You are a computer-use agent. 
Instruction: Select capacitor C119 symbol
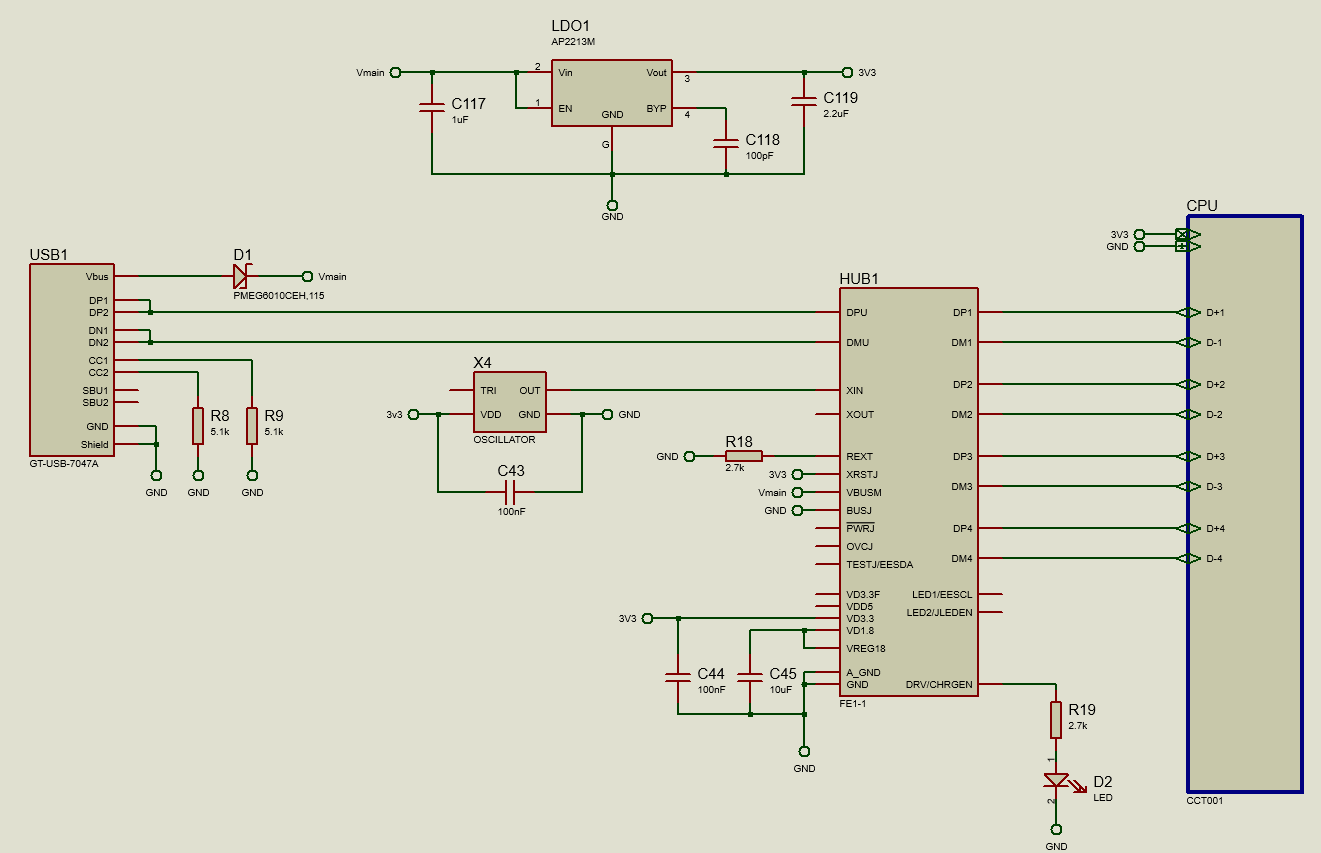click(x=804, y=102)
